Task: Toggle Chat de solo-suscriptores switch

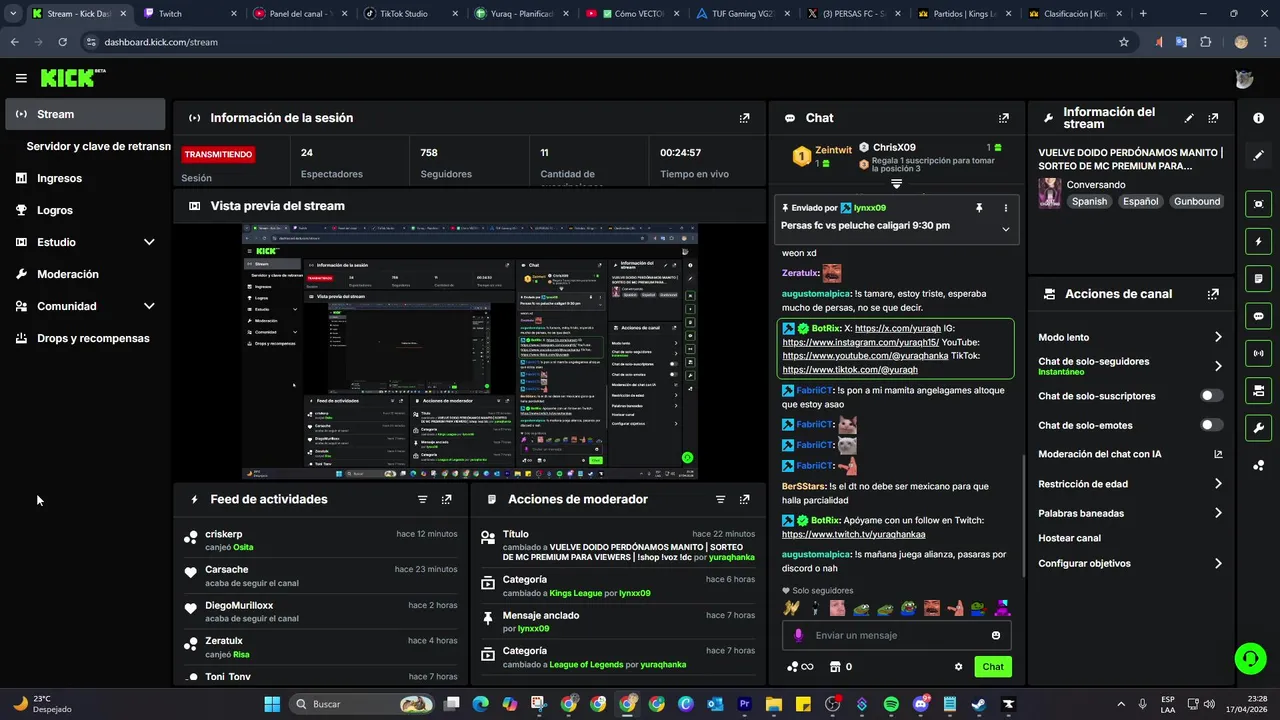Action: pyautogui.click(x=1211, y=396)
